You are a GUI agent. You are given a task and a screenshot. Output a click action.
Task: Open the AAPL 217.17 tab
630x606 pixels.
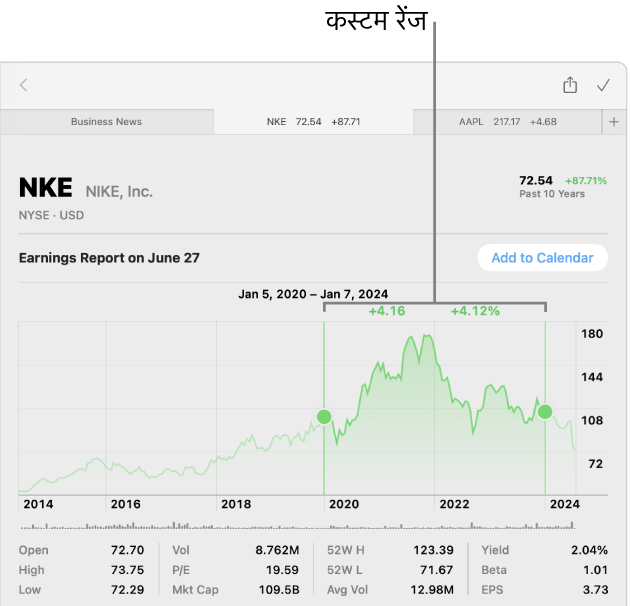(508, 122)
